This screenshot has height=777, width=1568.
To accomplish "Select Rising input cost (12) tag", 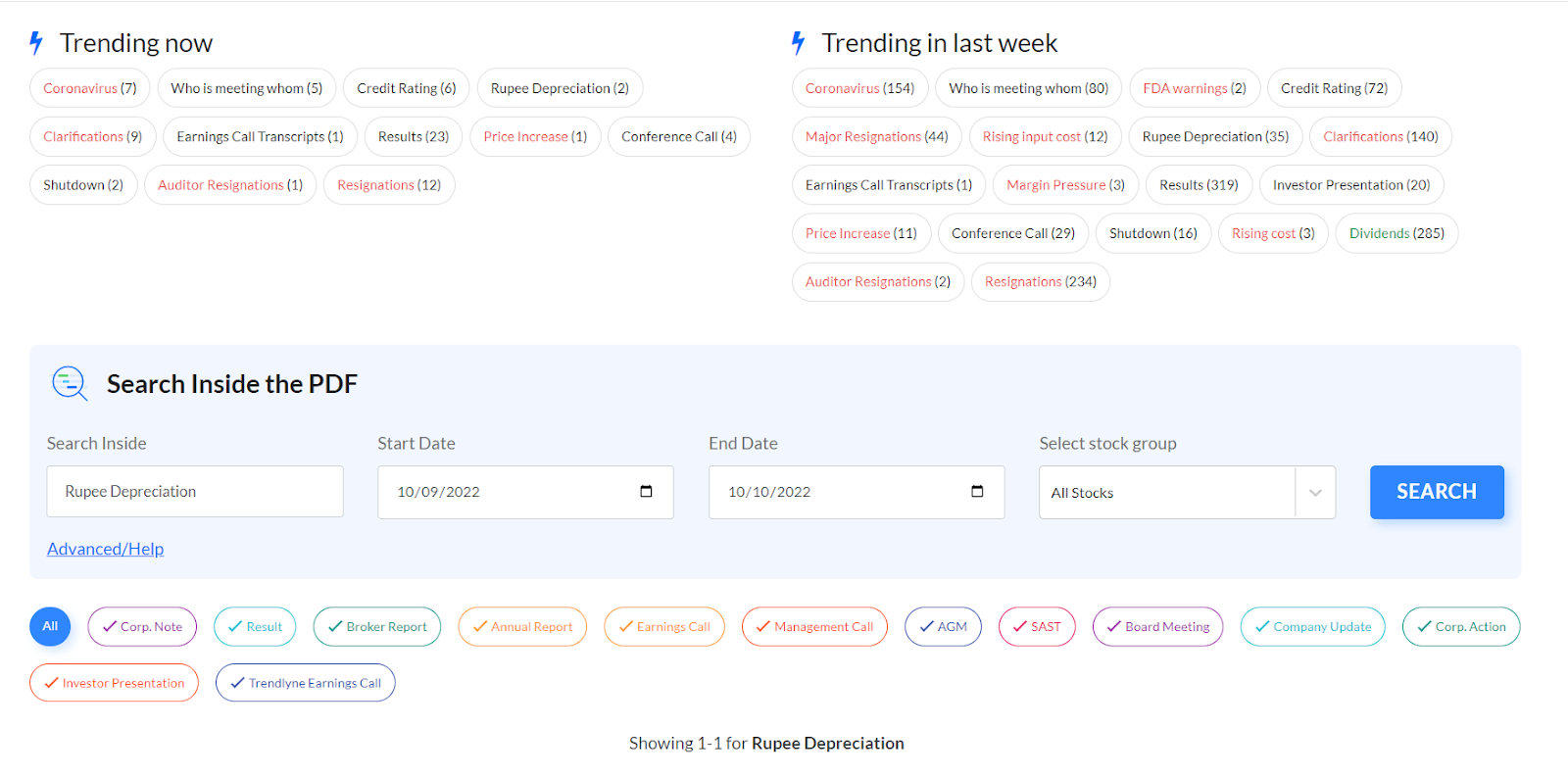I will pos(1046,136).
